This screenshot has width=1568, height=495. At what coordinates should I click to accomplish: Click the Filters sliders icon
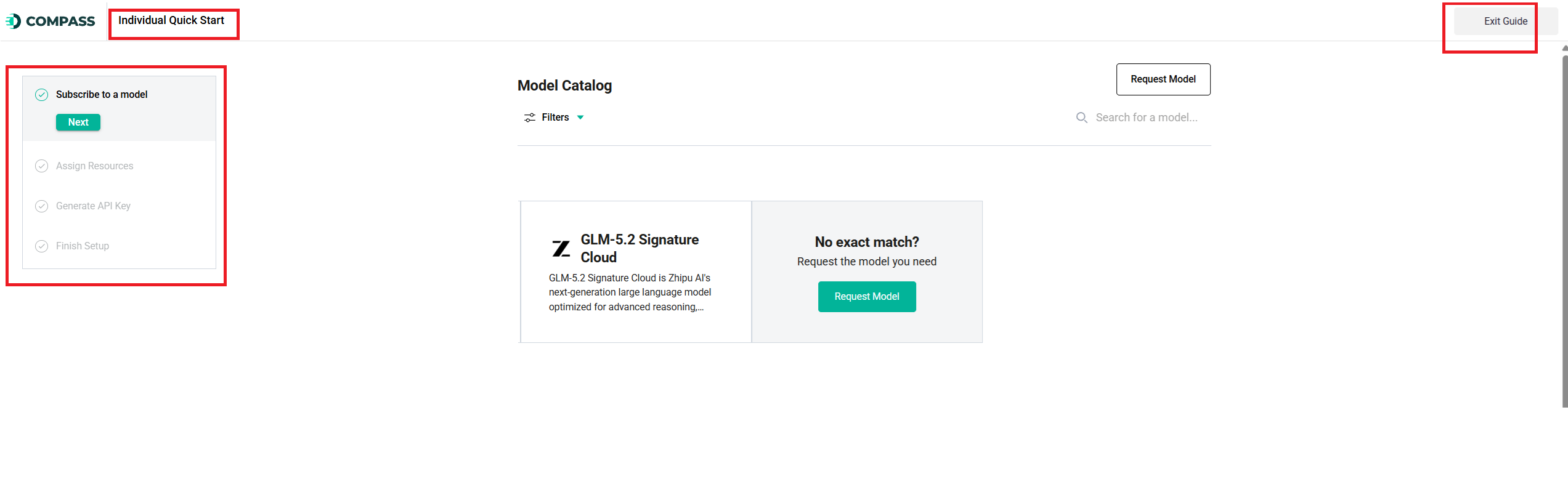[x=530, y=118]
